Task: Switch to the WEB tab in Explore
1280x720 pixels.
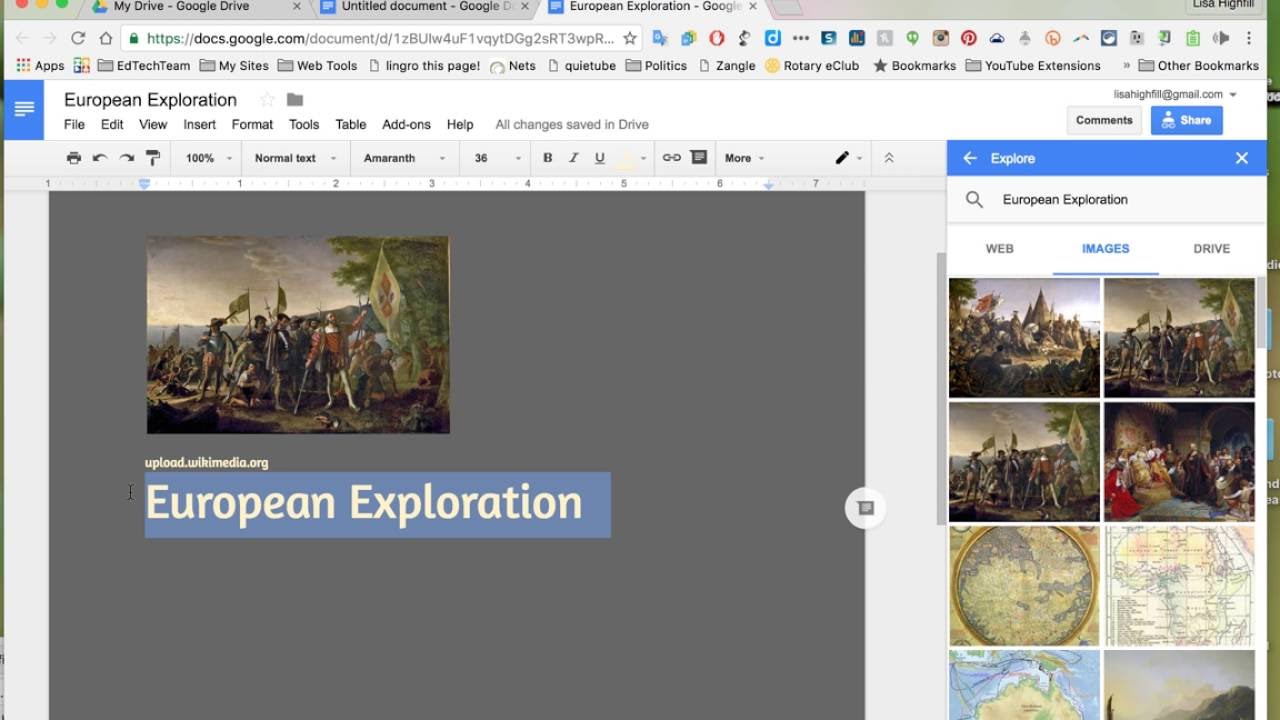Action: click(1000, 248)
